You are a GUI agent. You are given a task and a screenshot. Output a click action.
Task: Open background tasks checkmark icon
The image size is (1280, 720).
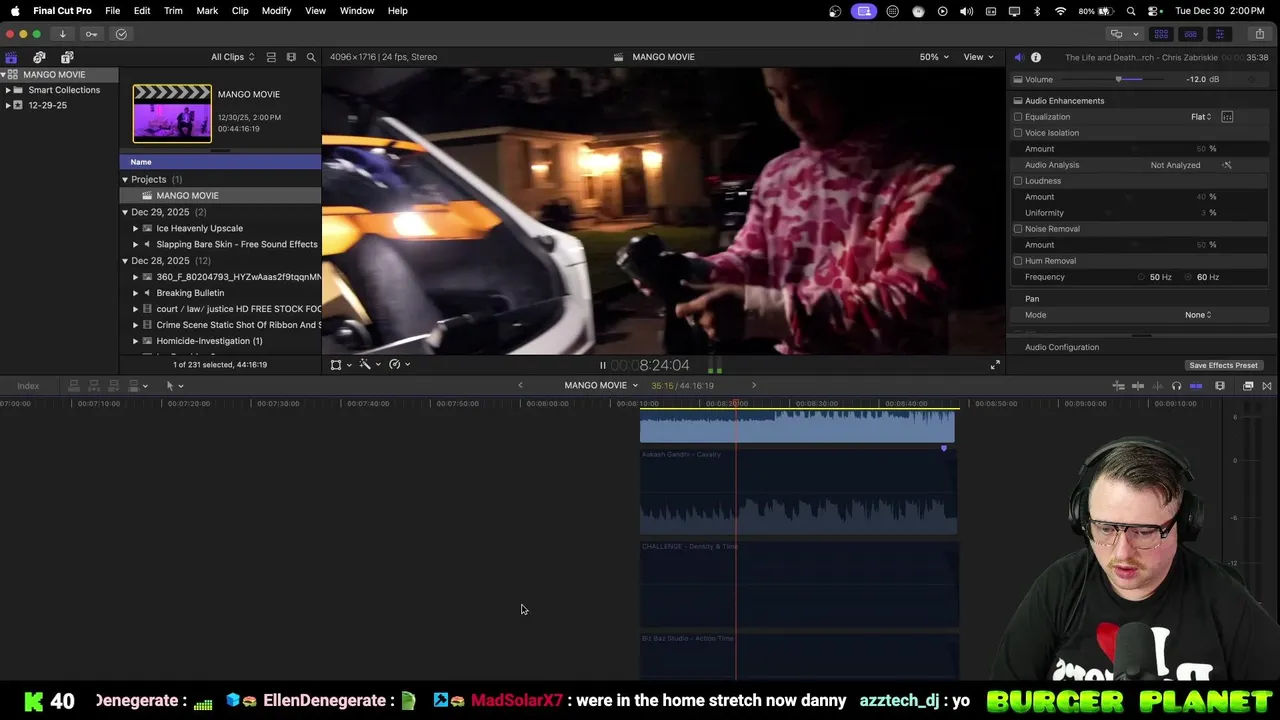coord(121,34)
